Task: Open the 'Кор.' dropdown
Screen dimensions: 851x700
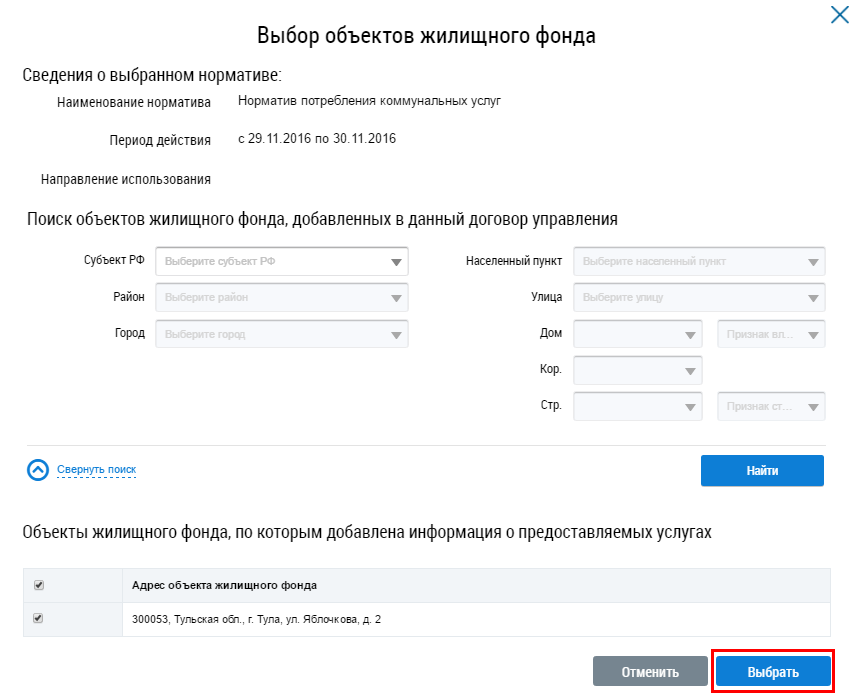Action: coord(638,370)
